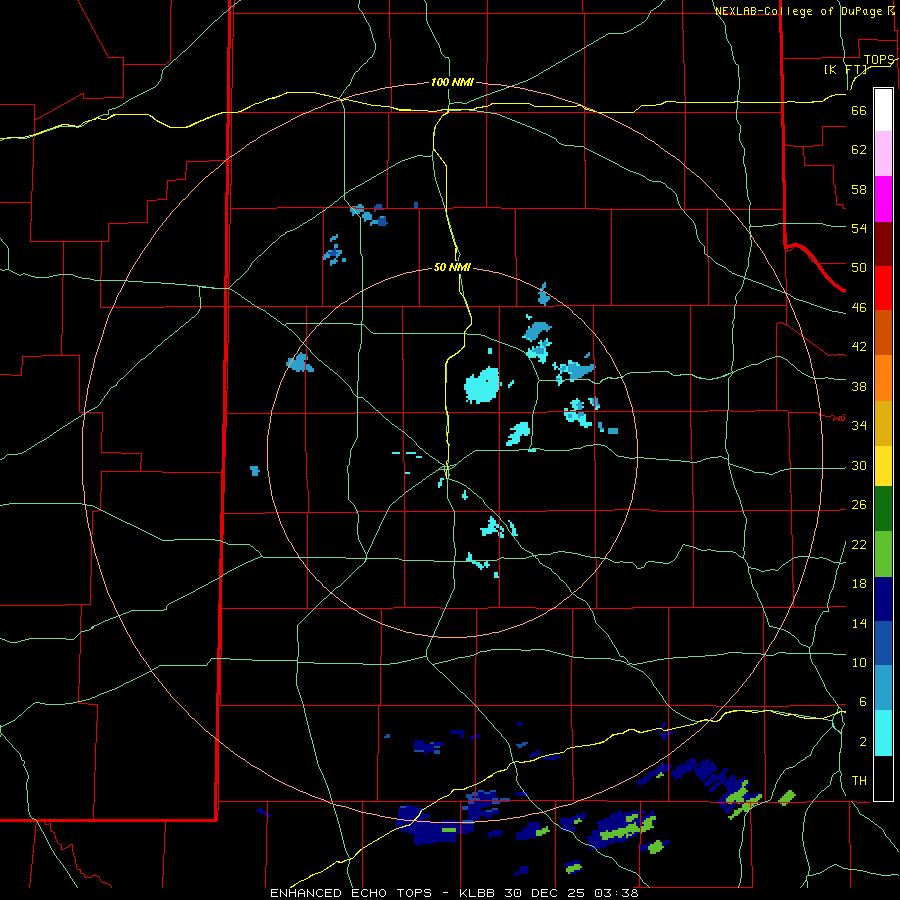Click the 'NEXLAB-College of DuPage' credit text
This screenshot has height=900, width=900.
click(x=798, y=11)
